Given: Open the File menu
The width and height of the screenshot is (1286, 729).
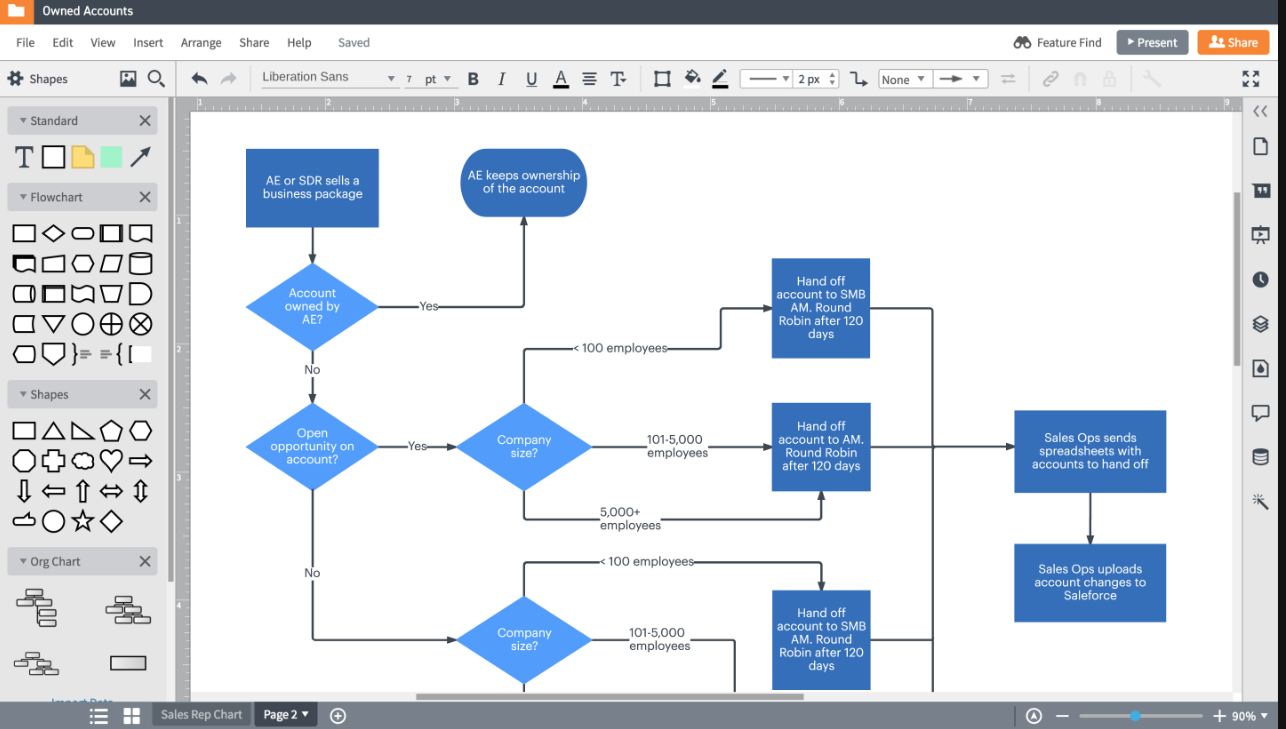Looking at the screenshot, I should click(x=25, y=42).
